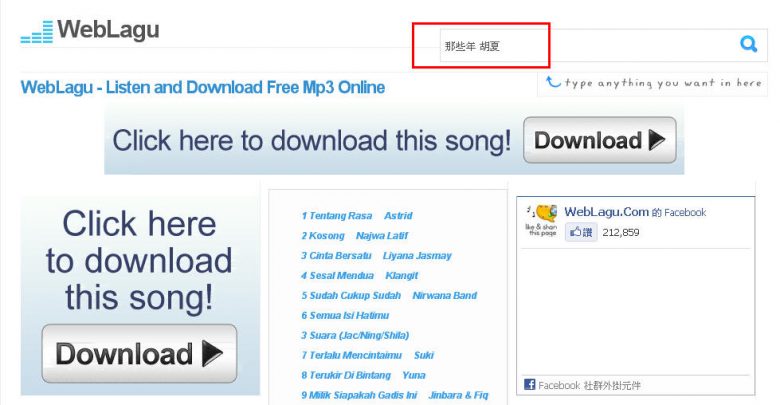Click the Facebook thumbs-up like button
This screenshot has width=780, height=405.
pyautogui.click(x=581, y=232)
